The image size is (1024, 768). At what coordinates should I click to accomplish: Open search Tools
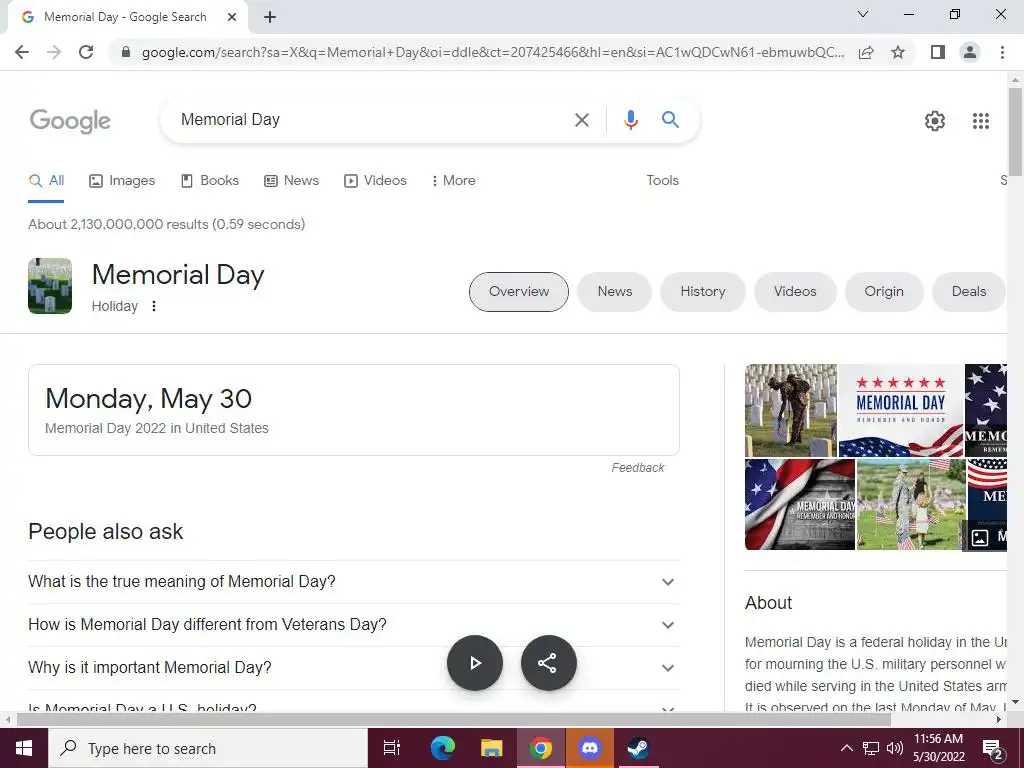click(x=662, y=181)
